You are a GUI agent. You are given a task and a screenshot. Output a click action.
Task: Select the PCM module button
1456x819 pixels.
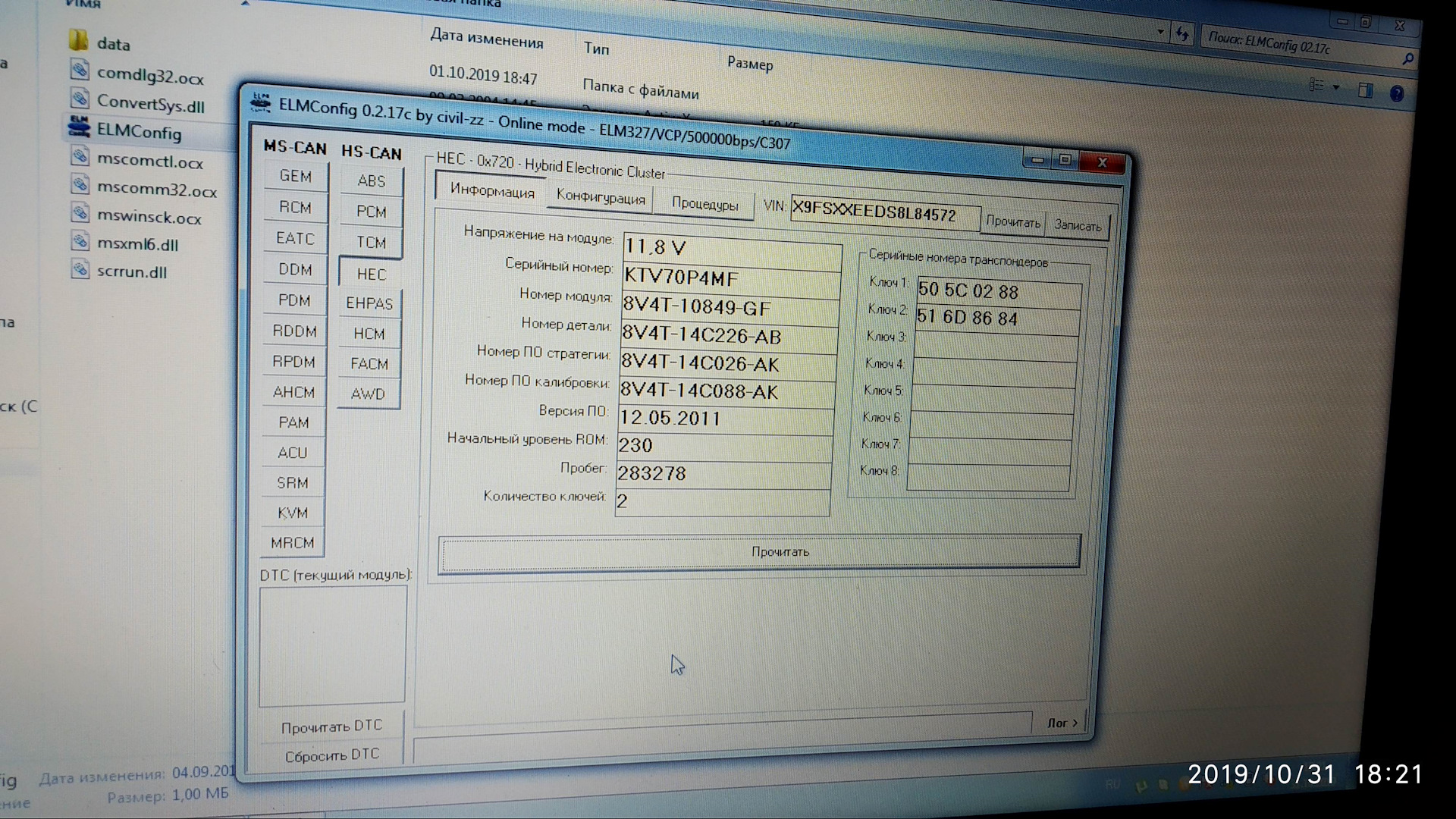click(x=371, y=212)
